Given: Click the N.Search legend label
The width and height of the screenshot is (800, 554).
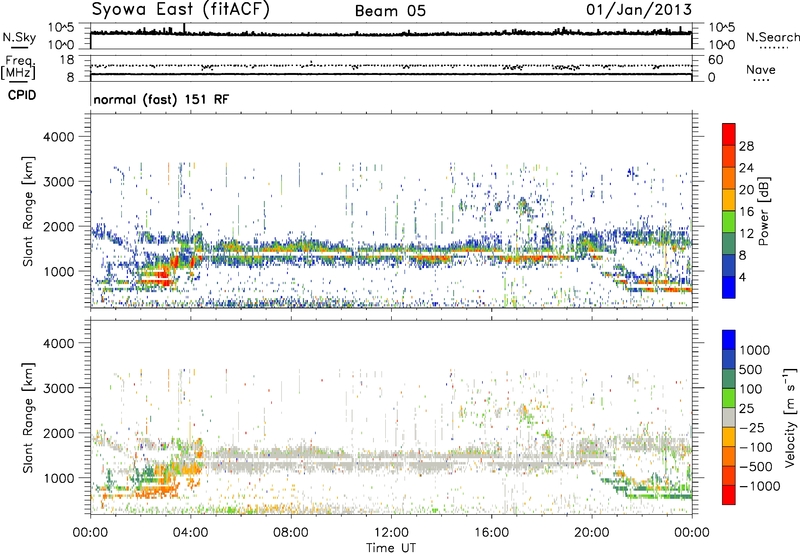Looking at the screenshot, I should 772,37.
